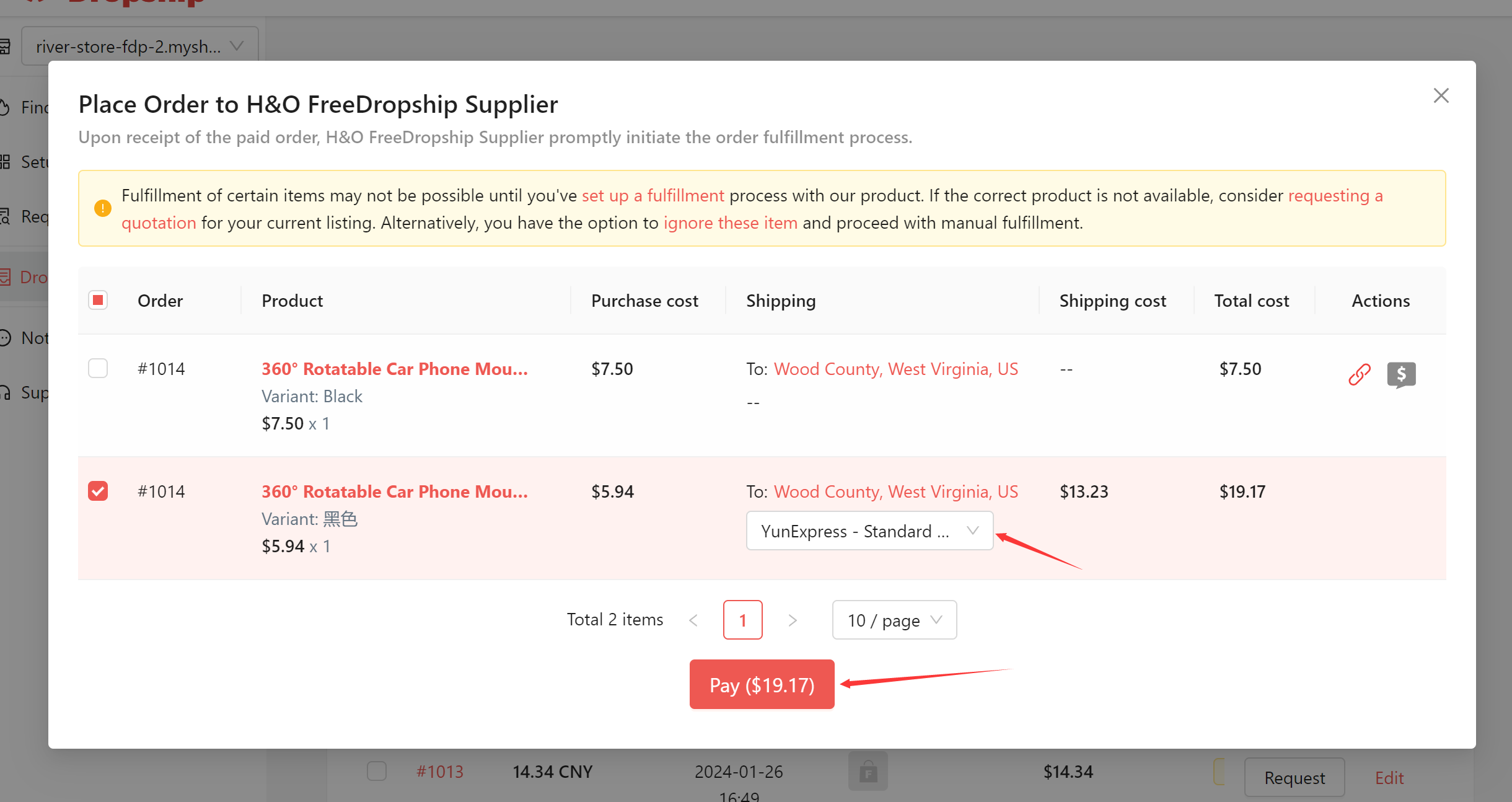
Task: Click the dollar quotation icon in Actions
Action: pos(1401,374)
